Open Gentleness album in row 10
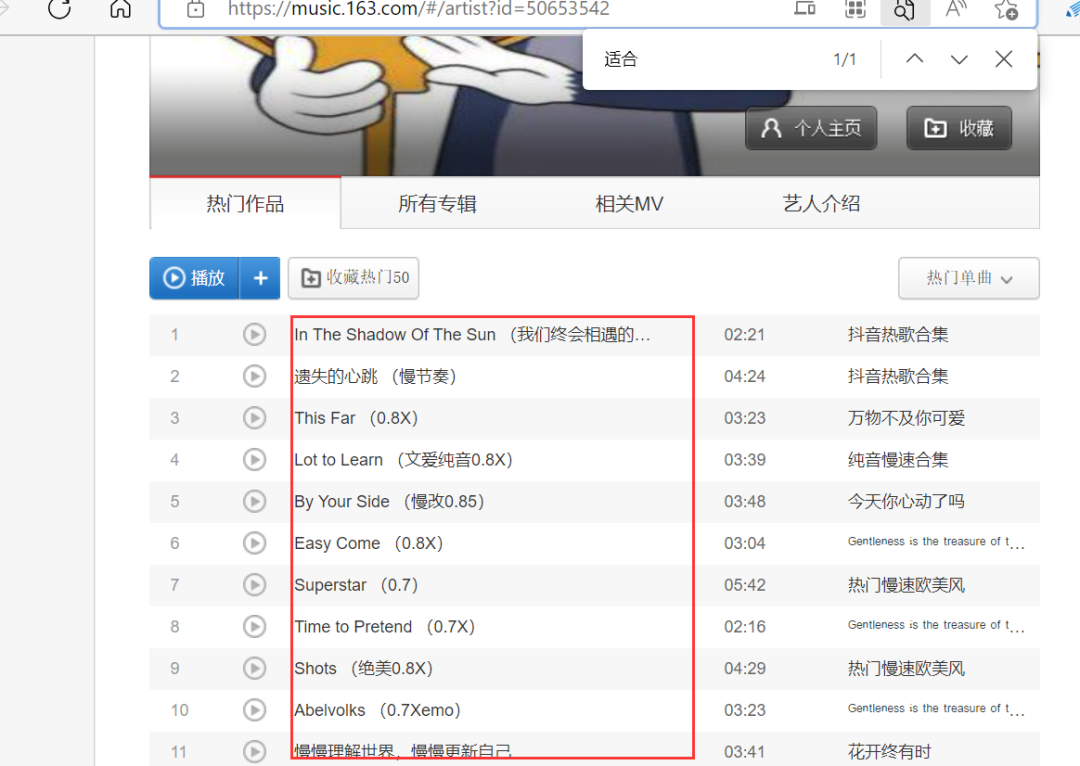This screenshot has height=766, width=1080. tap(936, 709)
